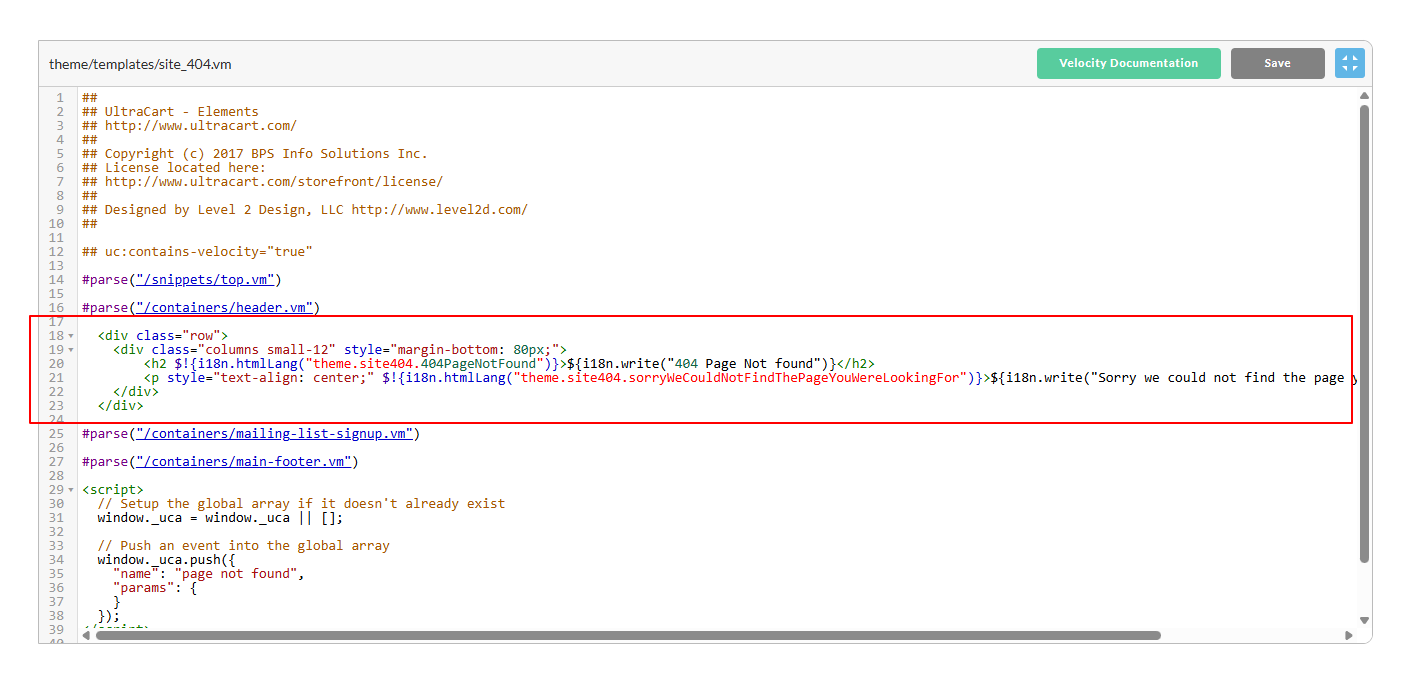Screen dimensions: 1413x682
Task: Click the closing </div> on line 23
Action: [x=120, y=406]
